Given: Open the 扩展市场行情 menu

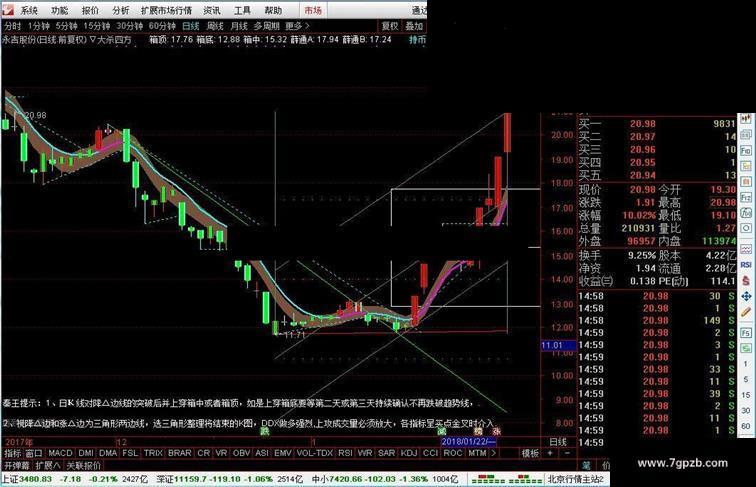Looking at the screenshot, I should tap(166, 10).
